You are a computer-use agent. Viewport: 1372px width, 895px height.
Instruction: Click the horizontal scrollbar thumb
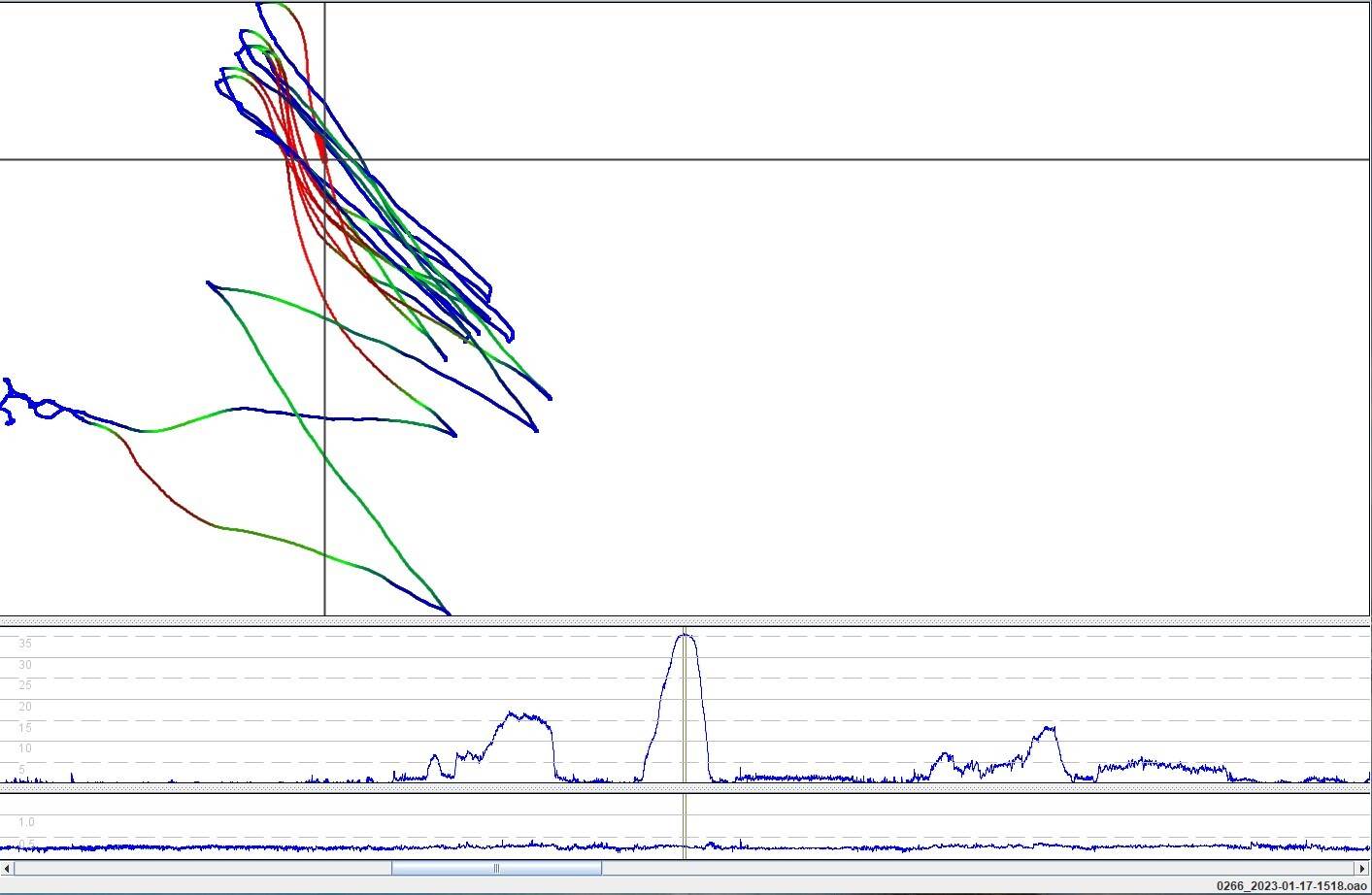point(496,868)
